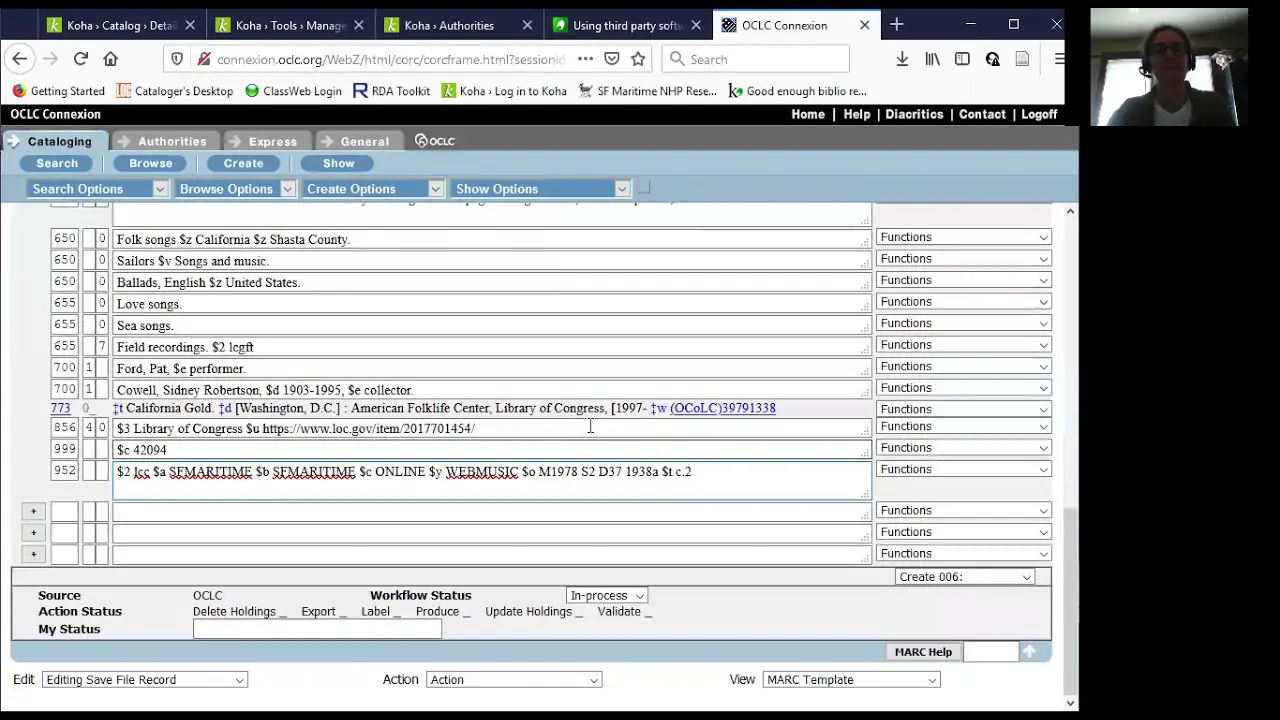Click the account sync alert icon
1280x720 pixels.
pos(992,59)
